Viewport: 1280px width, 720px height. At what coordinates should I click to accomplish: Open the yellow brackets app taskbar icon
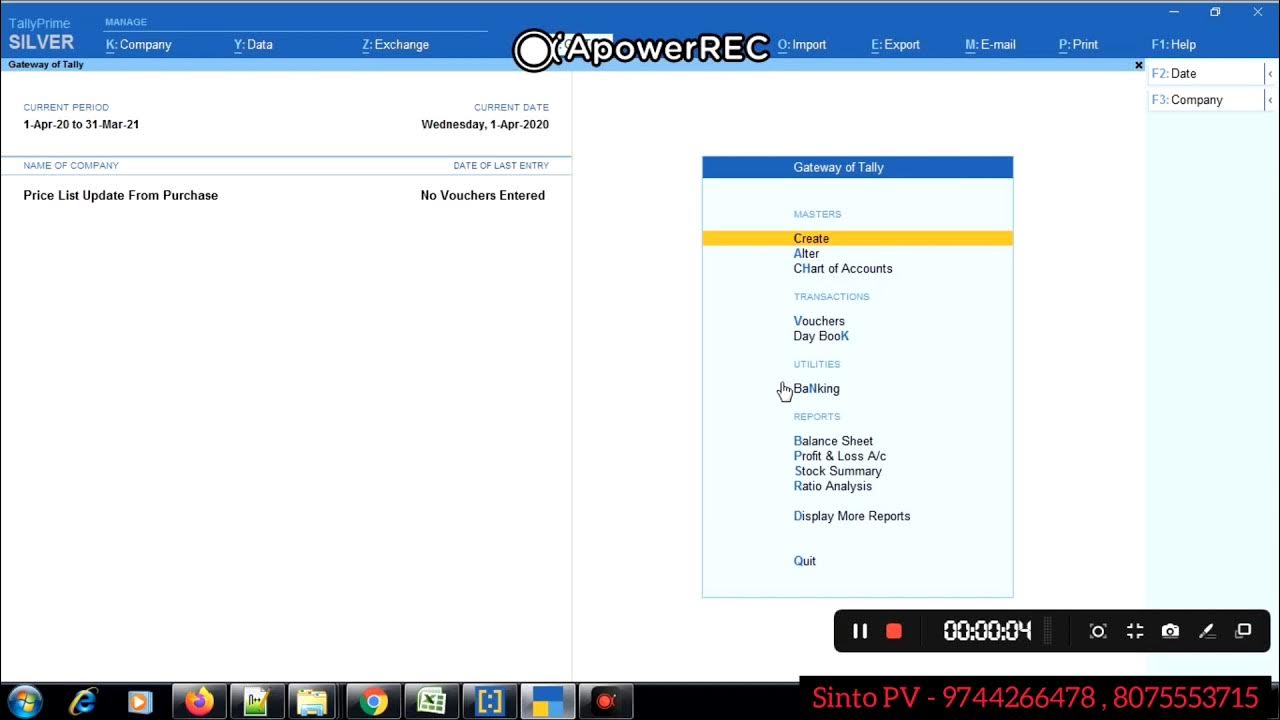pyautogui.click(x=489, y=702)
